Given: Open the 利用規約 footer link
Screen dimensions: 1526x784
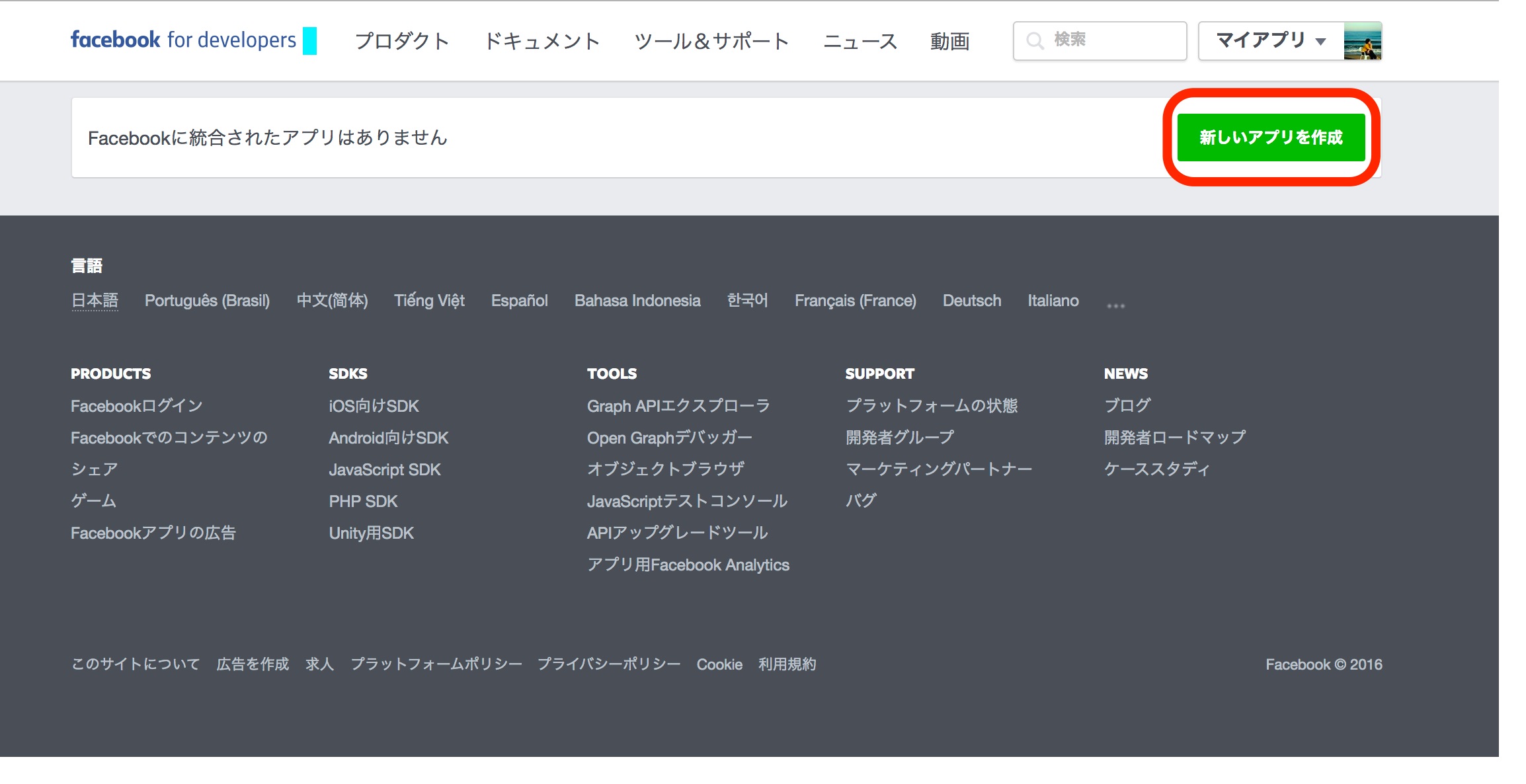Looking at the screenshot, I should point(787,664).
